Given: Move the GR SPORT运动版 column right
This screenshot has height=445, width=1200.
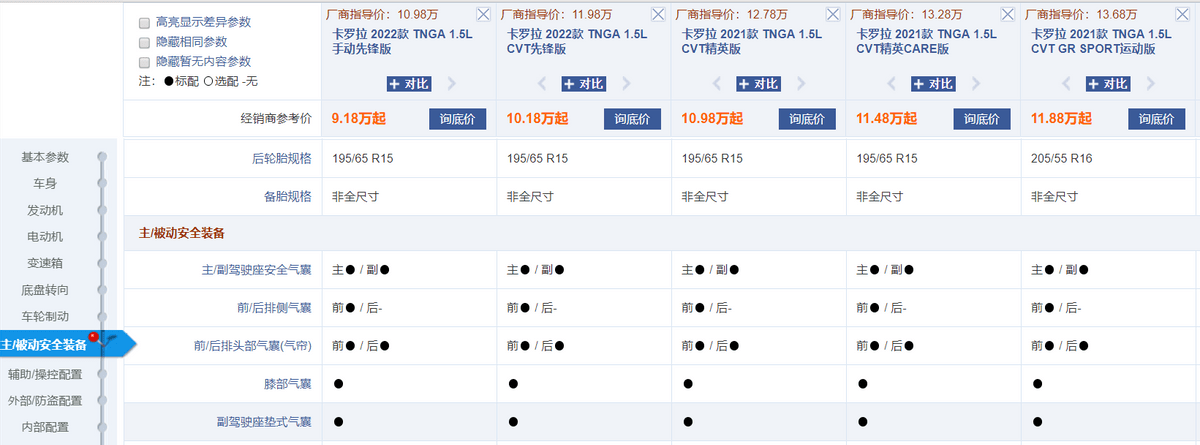Looking at the screenshot, I should 1152,84.
